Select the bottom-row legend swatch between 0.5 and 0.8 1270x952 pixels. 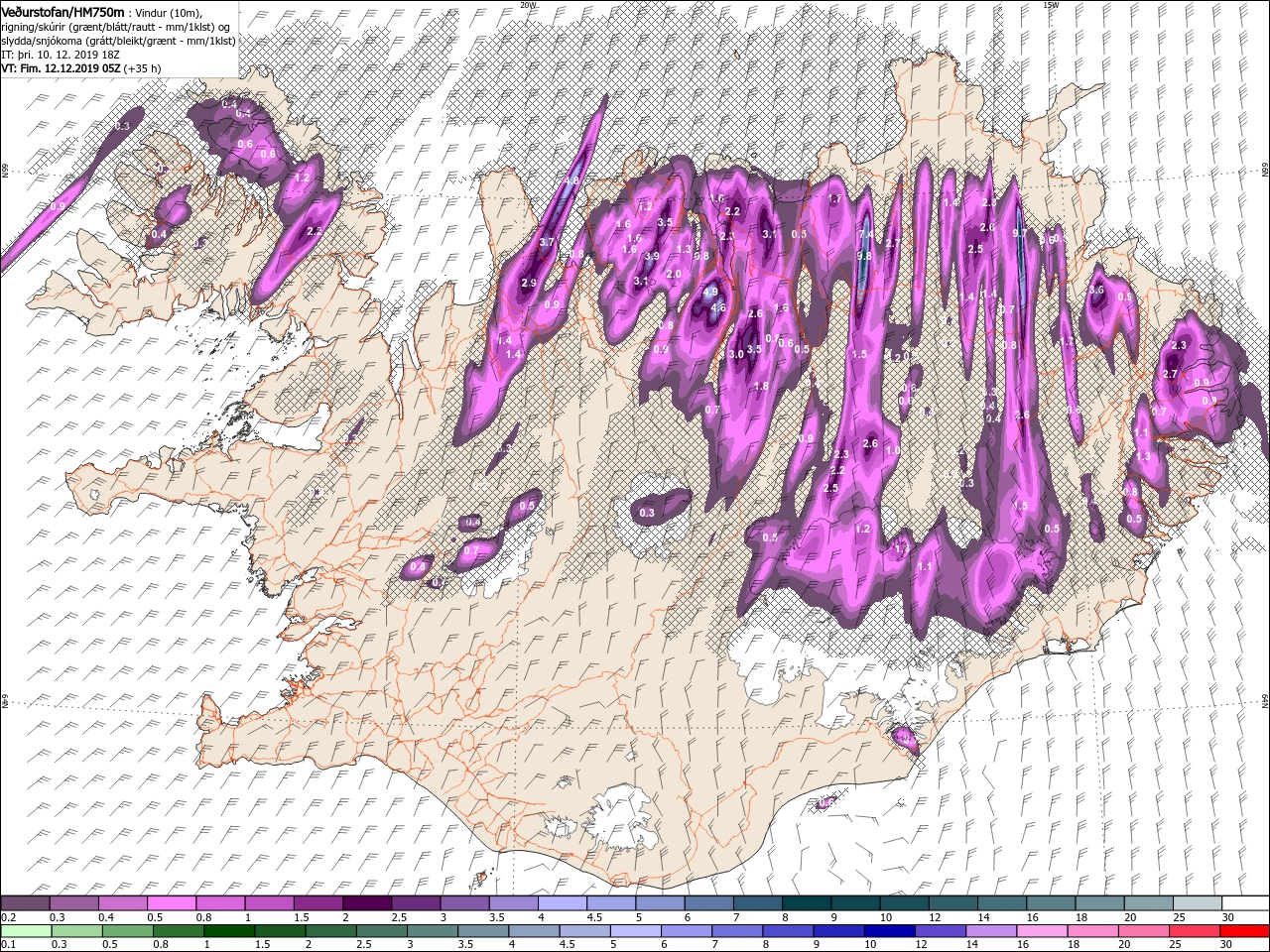[x=128, y=931]
